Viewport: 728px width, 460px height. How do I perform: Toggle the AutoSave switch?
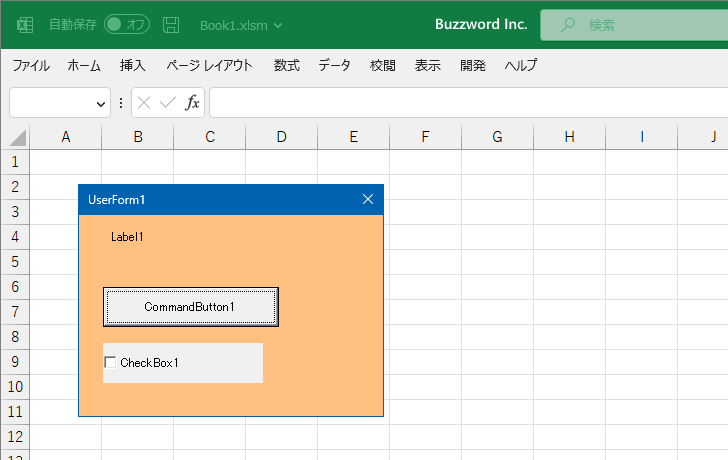[x=127, y=25]
